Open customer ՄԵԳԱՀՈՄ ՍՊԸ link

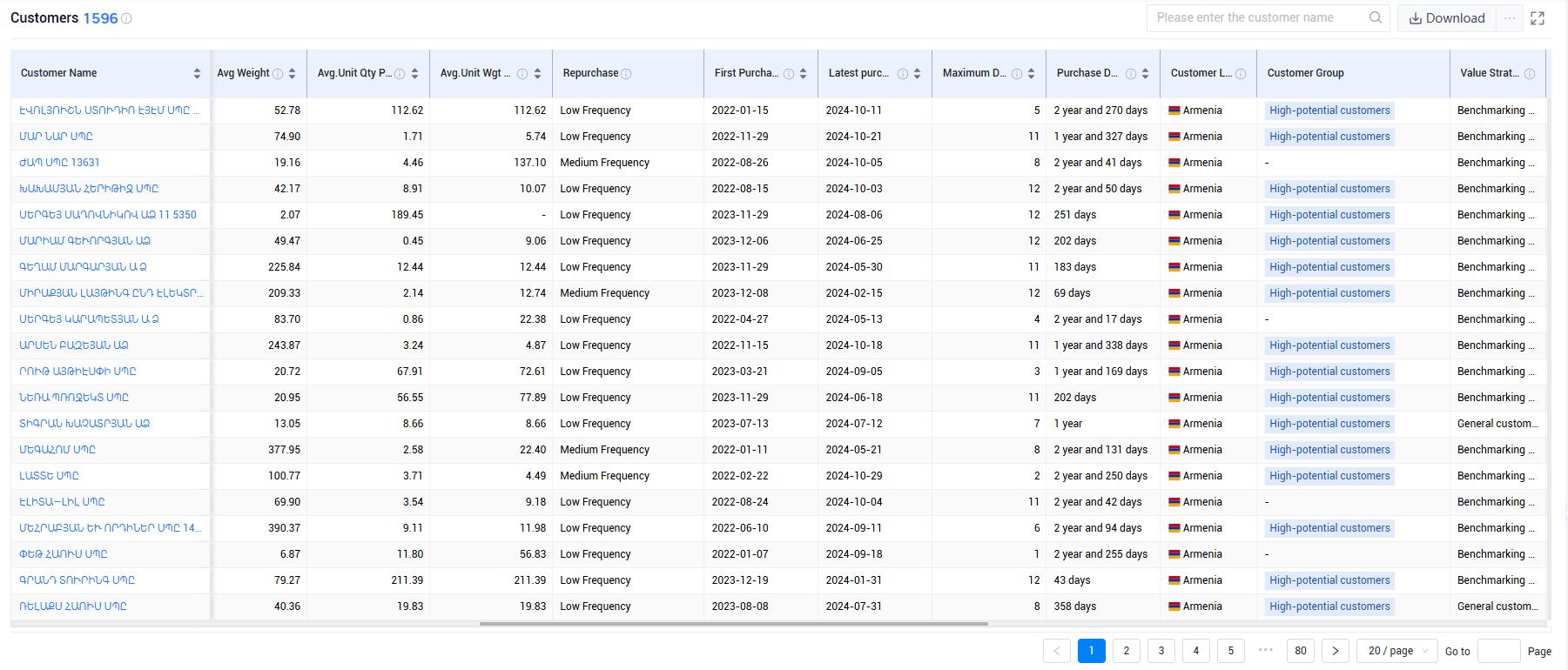tap(58, 450)
